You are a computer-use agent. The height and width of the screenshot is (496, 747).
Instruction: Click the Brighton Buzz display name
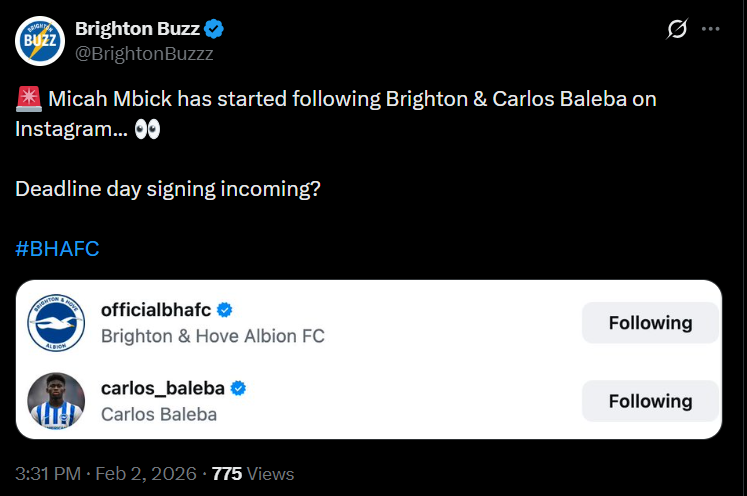[136, 28]
